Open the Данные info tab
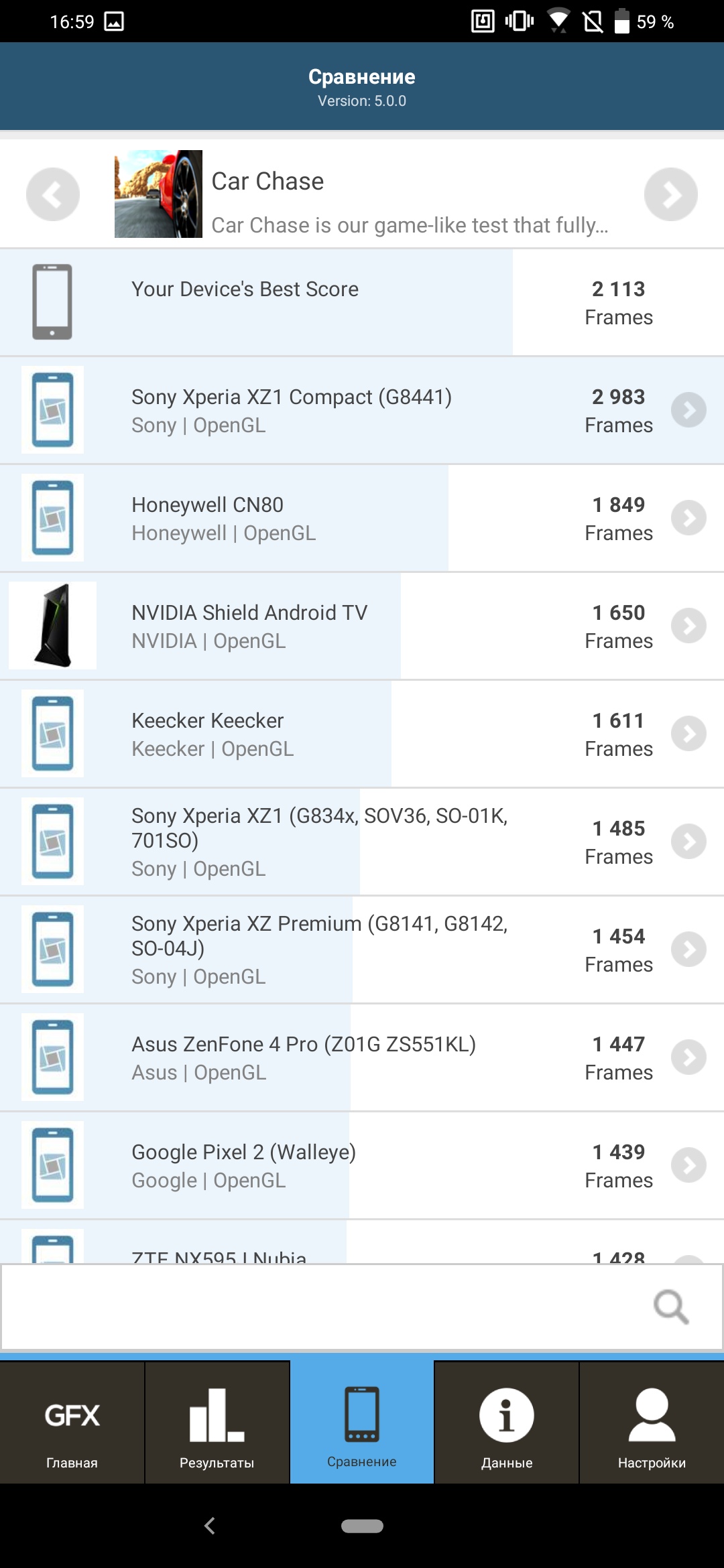The image size is (724, 1568). tap(507, 1423)
